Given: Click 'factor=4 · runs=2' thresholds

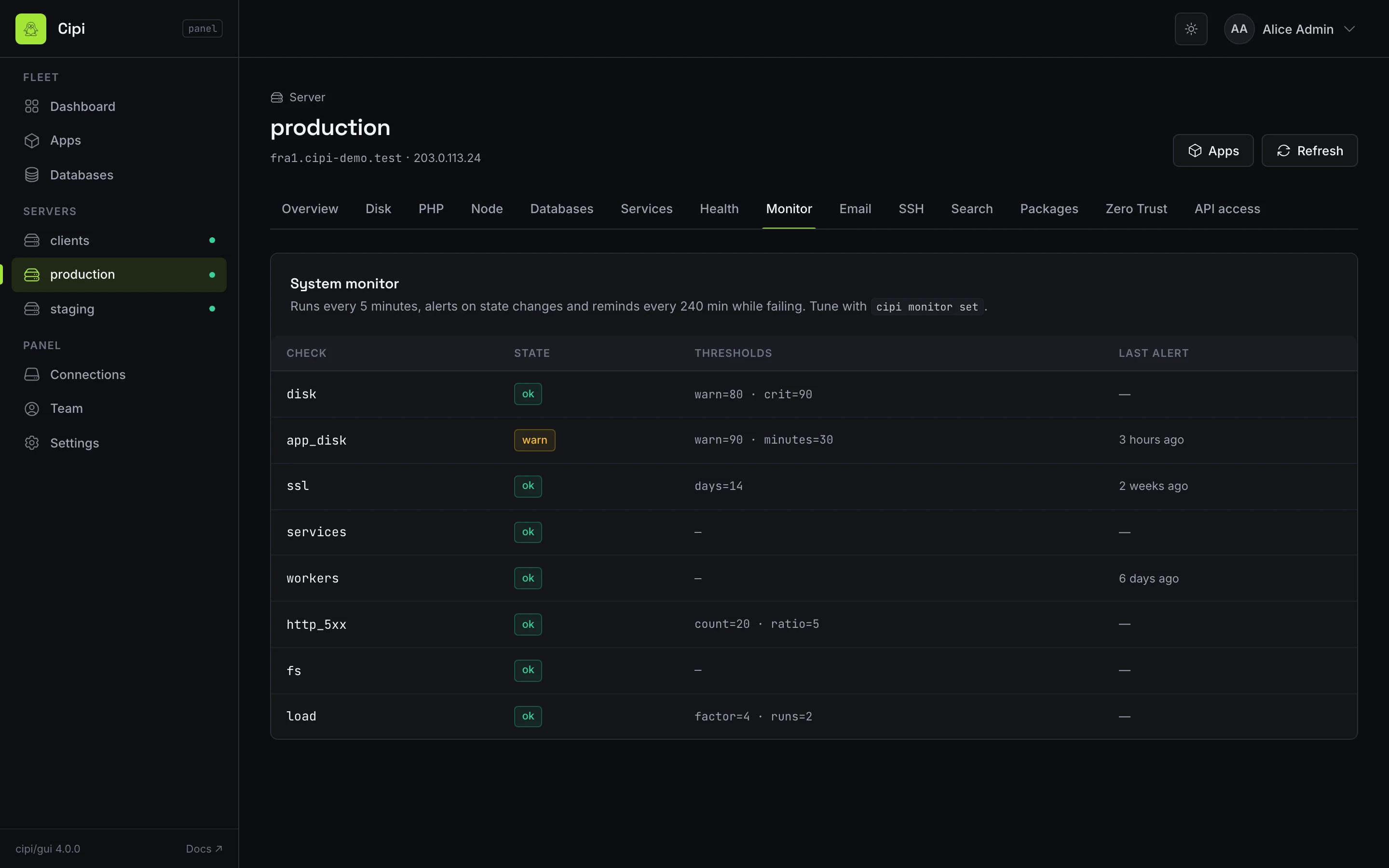Looking at the screenshot, I should (x=753, y=717).
